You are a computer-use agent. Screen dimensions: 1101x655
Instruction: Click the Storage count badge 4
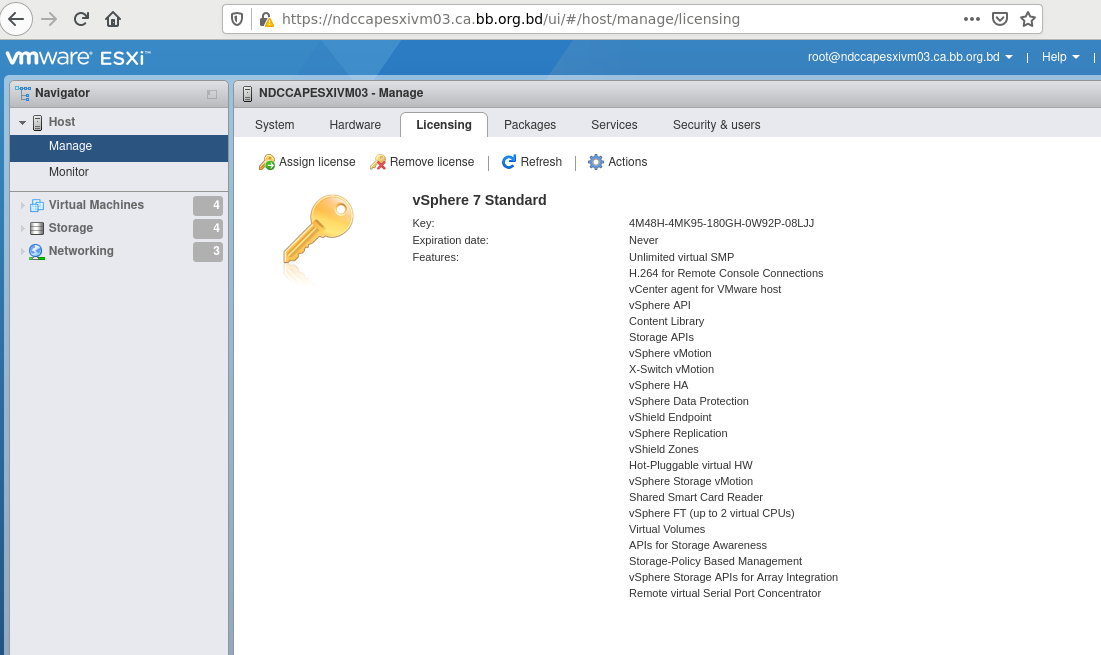point(208,228)
